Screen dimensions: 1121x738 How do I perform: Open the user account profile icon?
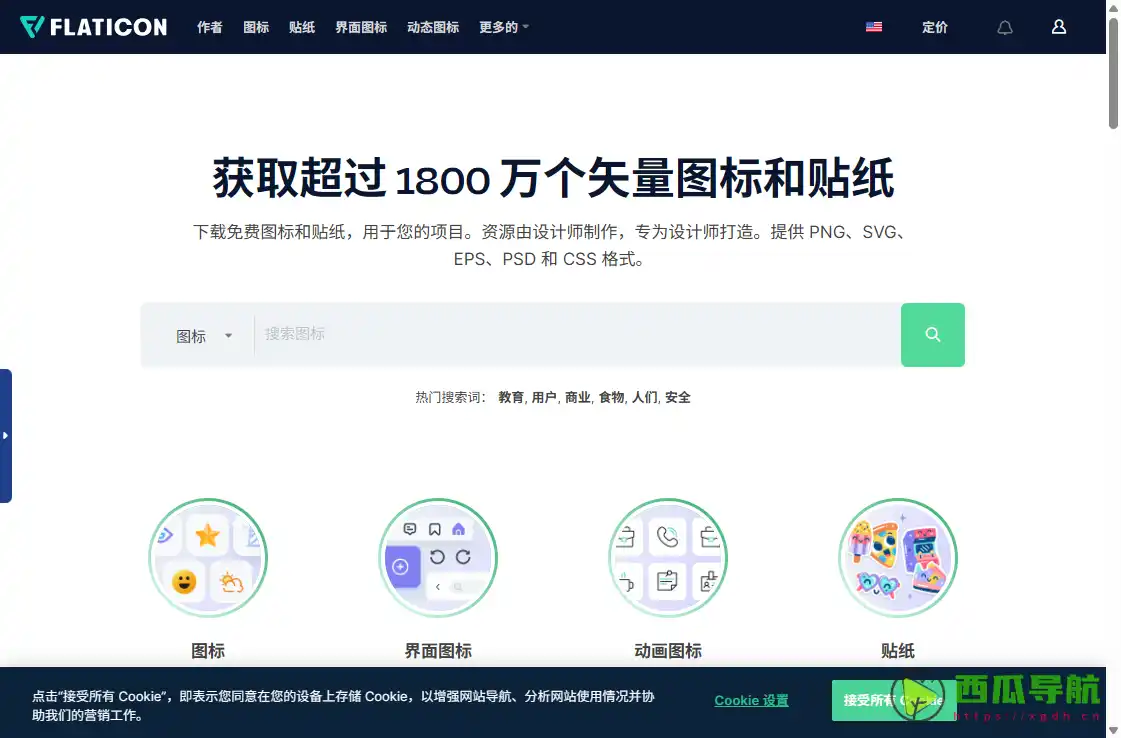[1058, 27]
